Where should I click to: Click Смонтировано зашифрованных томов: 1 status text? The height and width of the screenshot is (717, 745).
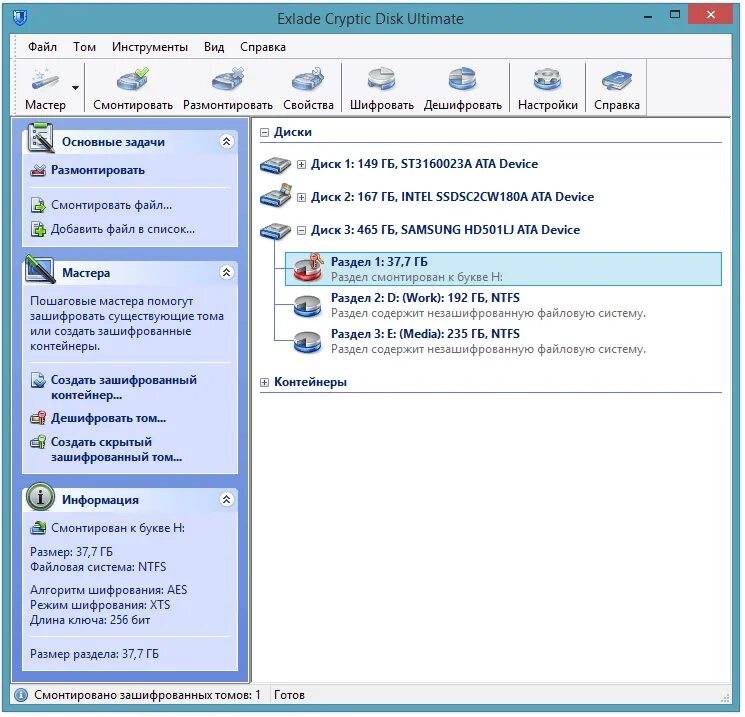click(147, 695)
